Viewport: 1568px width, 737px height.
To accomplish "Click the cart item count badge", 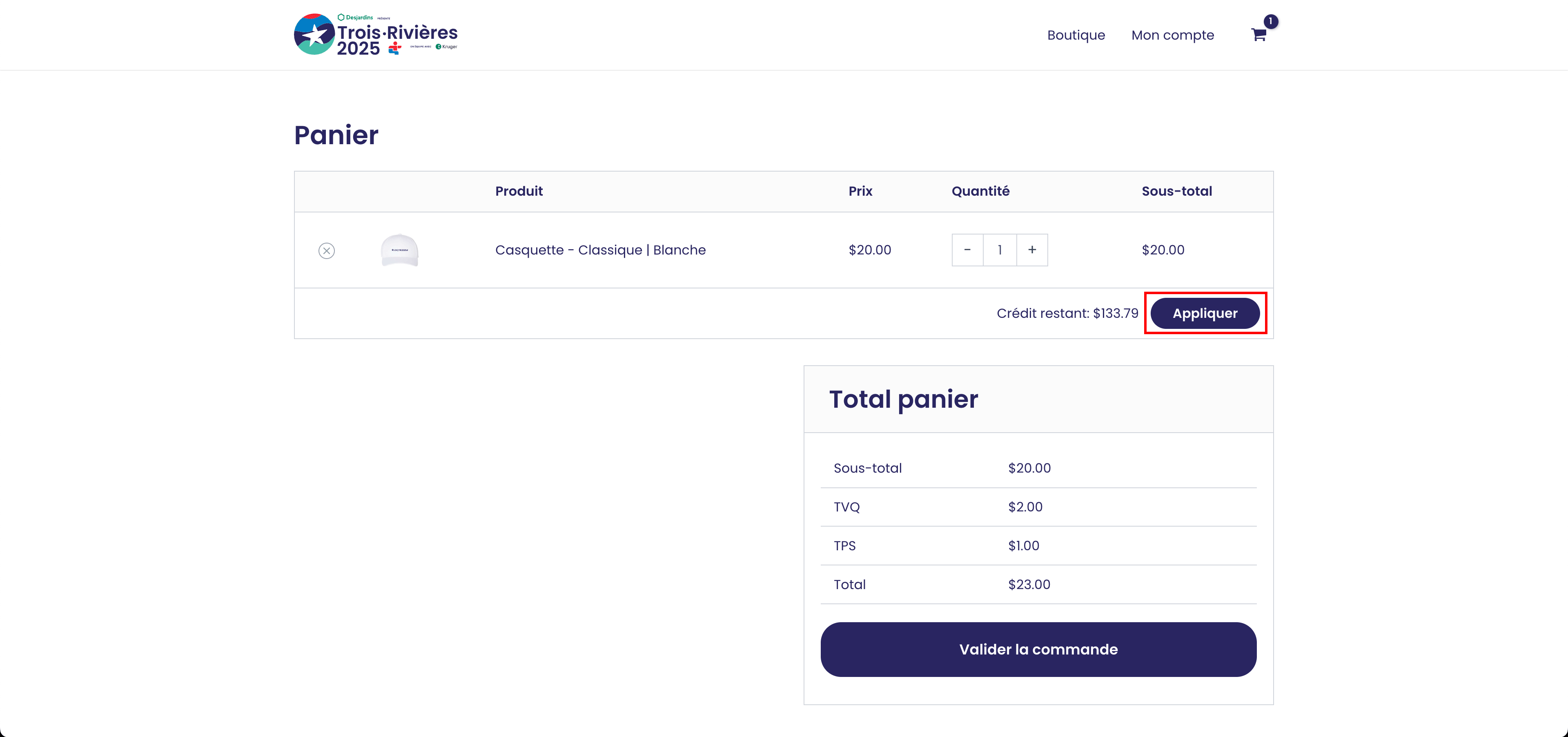I will 1270,21.
